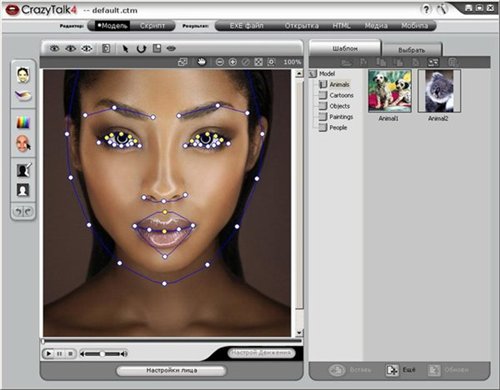The height and width of the screenshot is (390, 500).
Task: Click the portrait silhouette sidebar icon
Action: 23,190
